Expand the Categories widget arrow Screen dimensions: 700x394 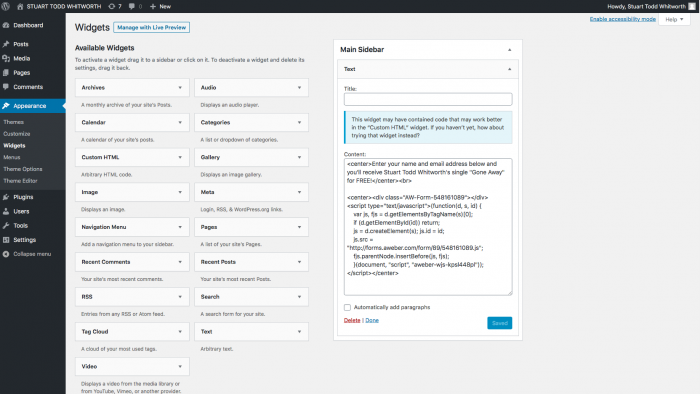click(300, 122)
